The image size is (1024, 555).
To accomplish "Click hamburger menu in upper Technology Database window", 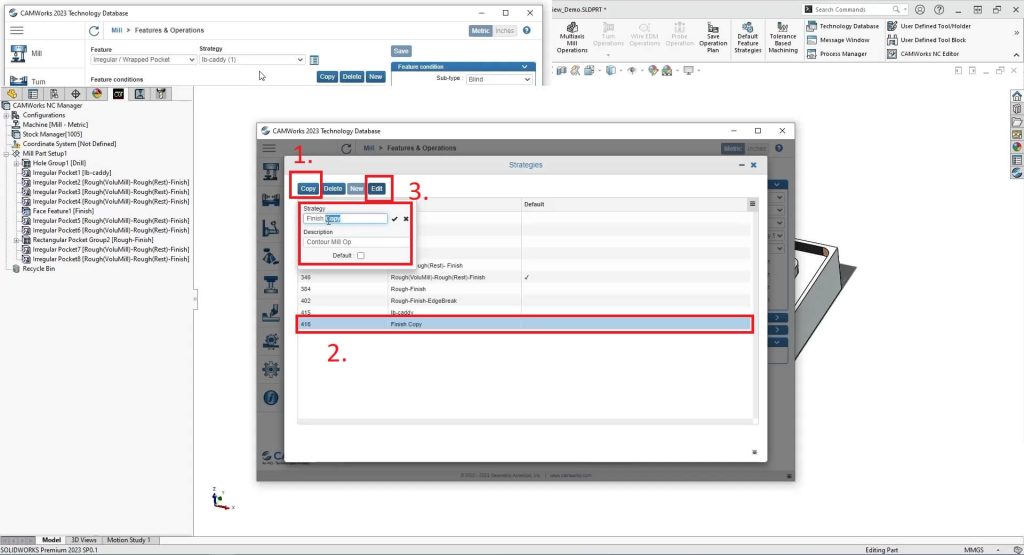I will click(16, 31).
